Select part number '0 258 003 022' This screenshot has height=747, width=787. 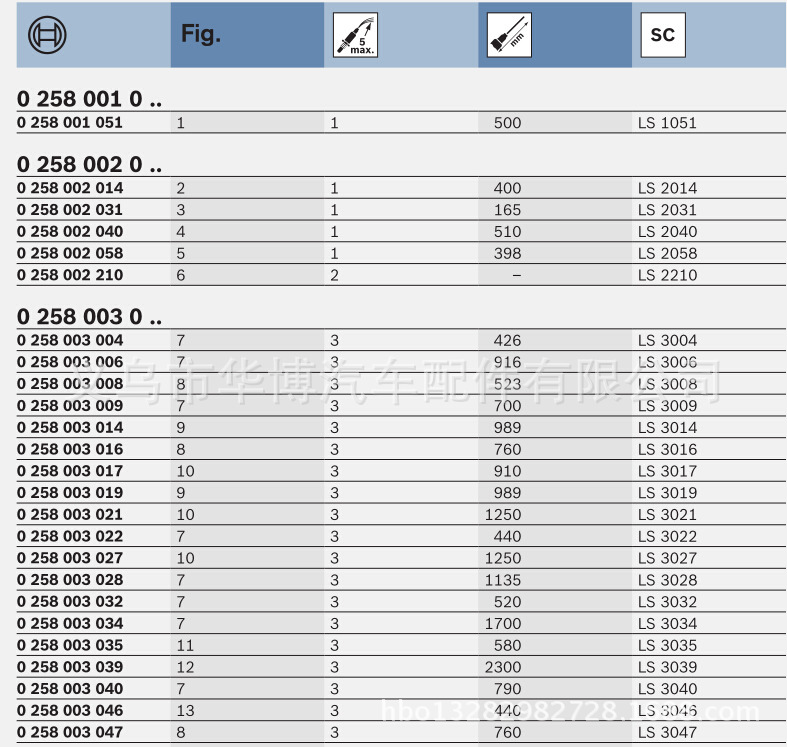click(x=70, y=536)
